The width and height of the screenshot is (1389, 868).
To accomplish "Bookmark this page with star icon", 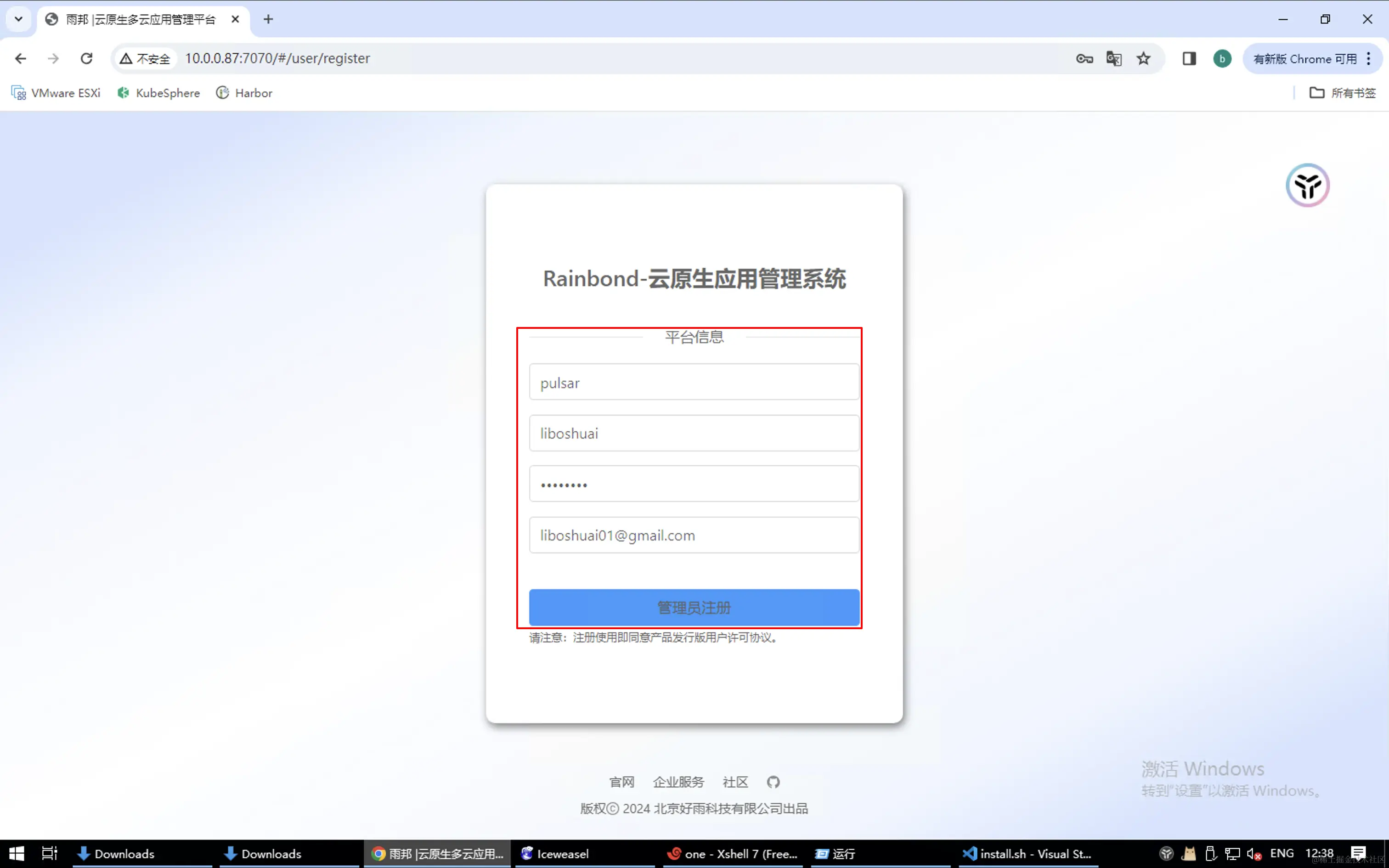I will [1143, 59].
